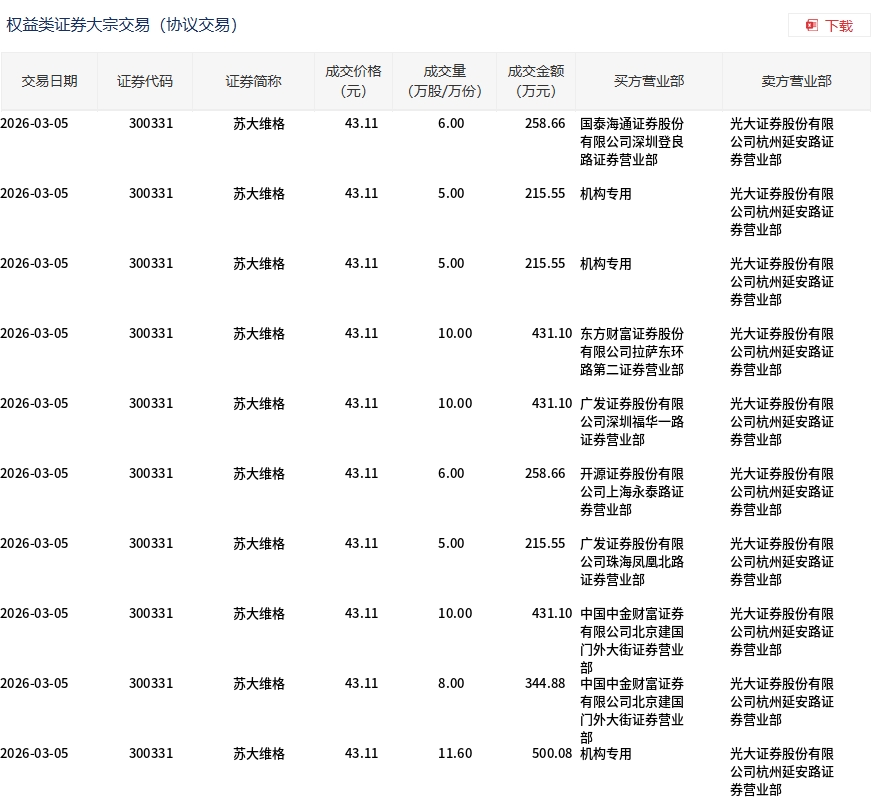This screenshot has height=812, width=872.
Task: Click the 证券代码 column header
Action: 145,81
